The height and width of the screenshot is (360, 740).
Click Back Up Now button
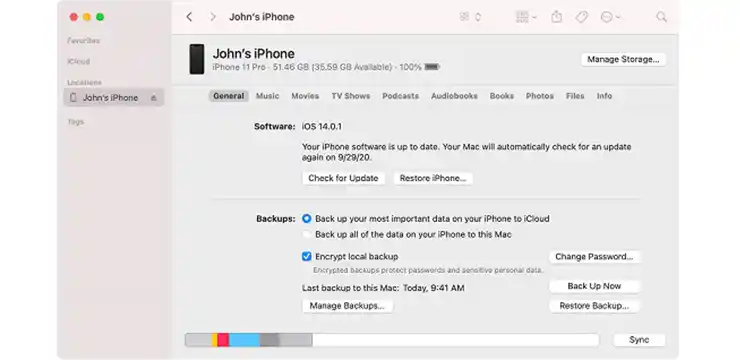tap(594, 286)
